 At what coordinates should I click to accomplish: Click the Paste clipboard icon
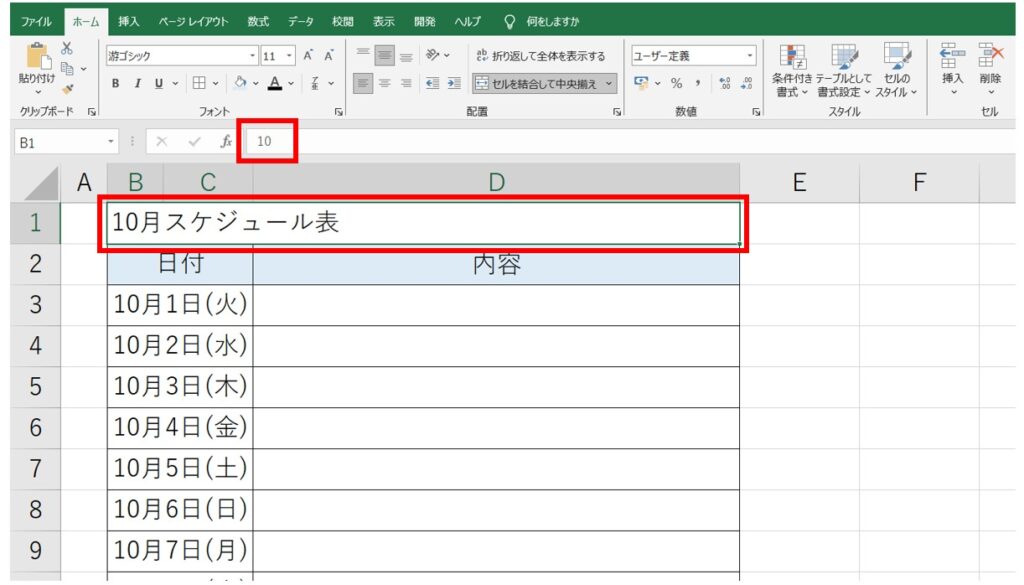tap(37, 56)
